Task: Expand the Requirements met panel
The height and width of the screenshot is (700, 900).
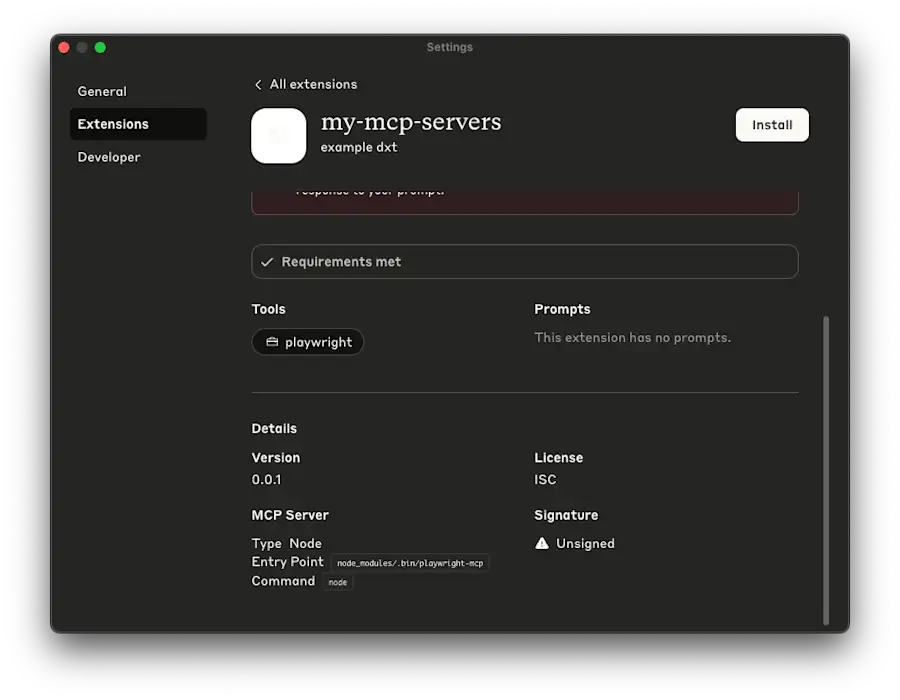Action: click(524, 261)
